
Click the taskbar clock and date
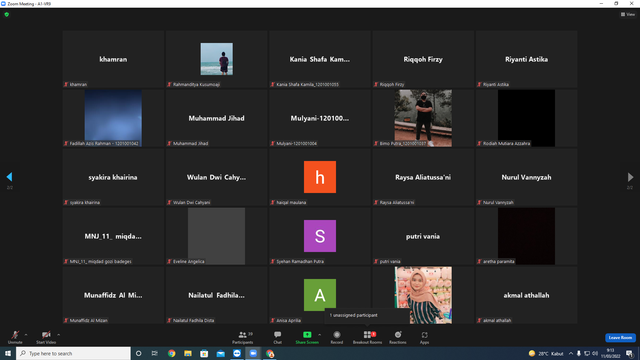click(x=611, y=353)
